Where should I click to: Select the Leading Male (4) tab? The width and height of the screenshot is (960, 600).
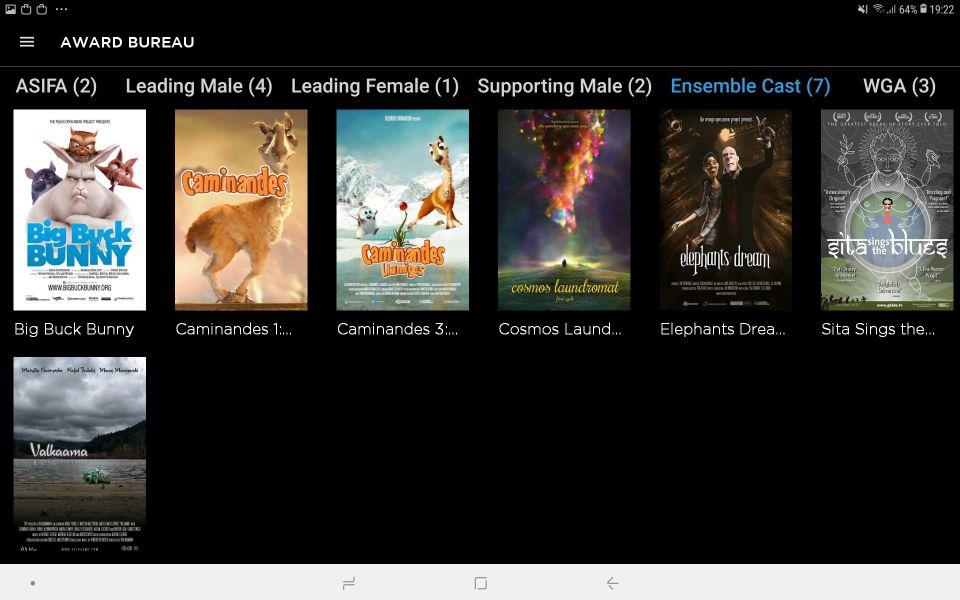click(199, 86)
